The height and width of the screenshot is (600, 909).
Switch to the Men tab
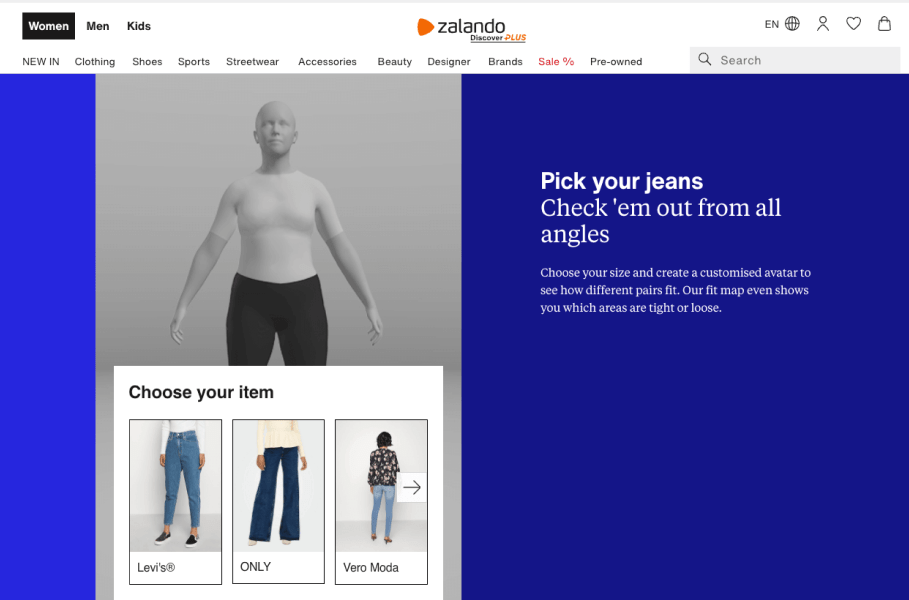[x=98, y=26]
